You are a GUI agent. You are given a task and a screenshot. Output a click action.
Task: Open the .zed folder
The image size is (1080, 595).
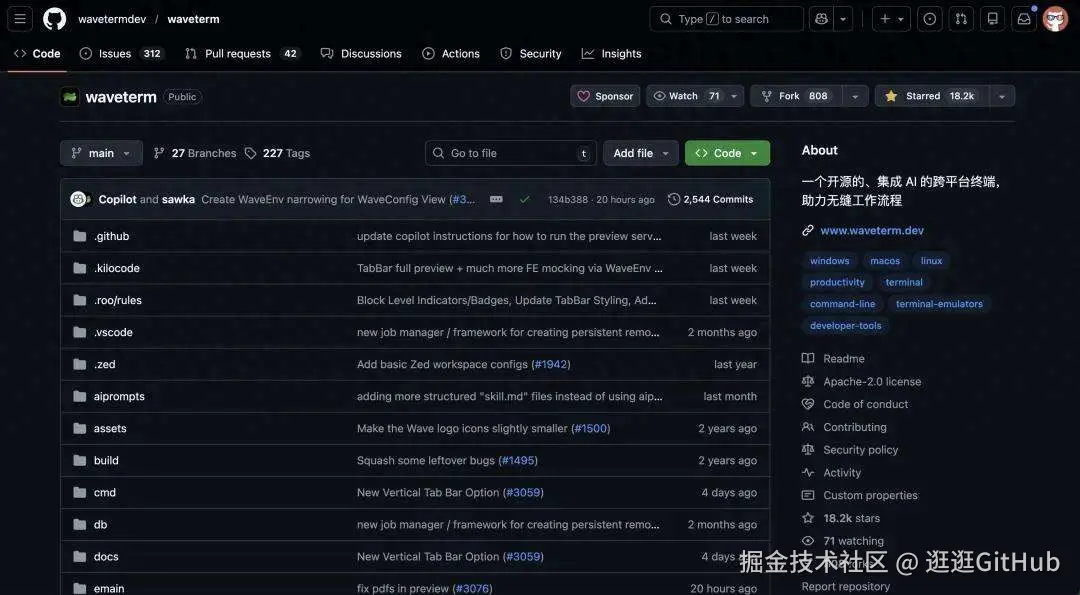(x=105, y=364)
